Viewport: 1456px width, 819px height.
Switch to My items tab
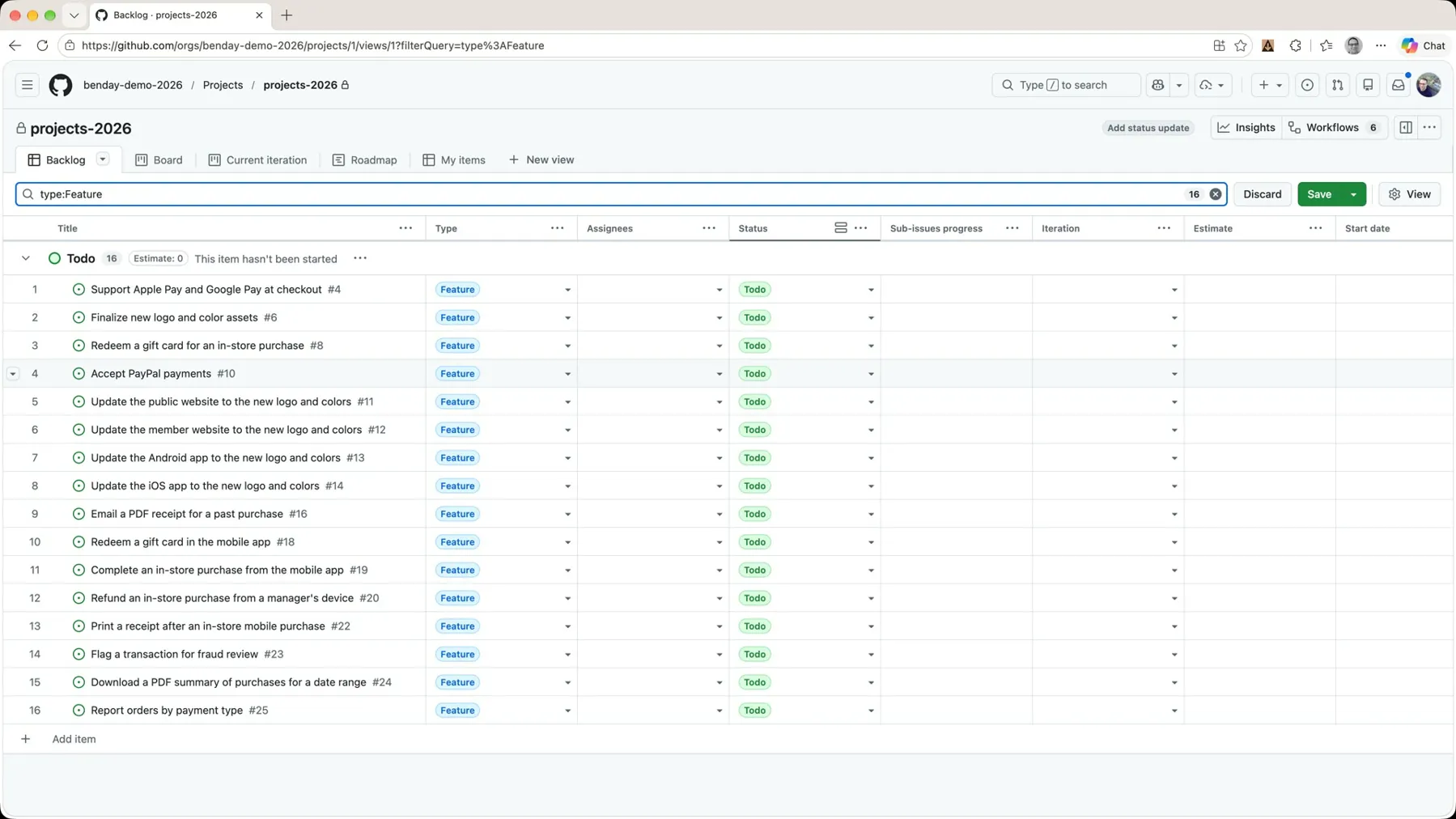tap(454, 159)
